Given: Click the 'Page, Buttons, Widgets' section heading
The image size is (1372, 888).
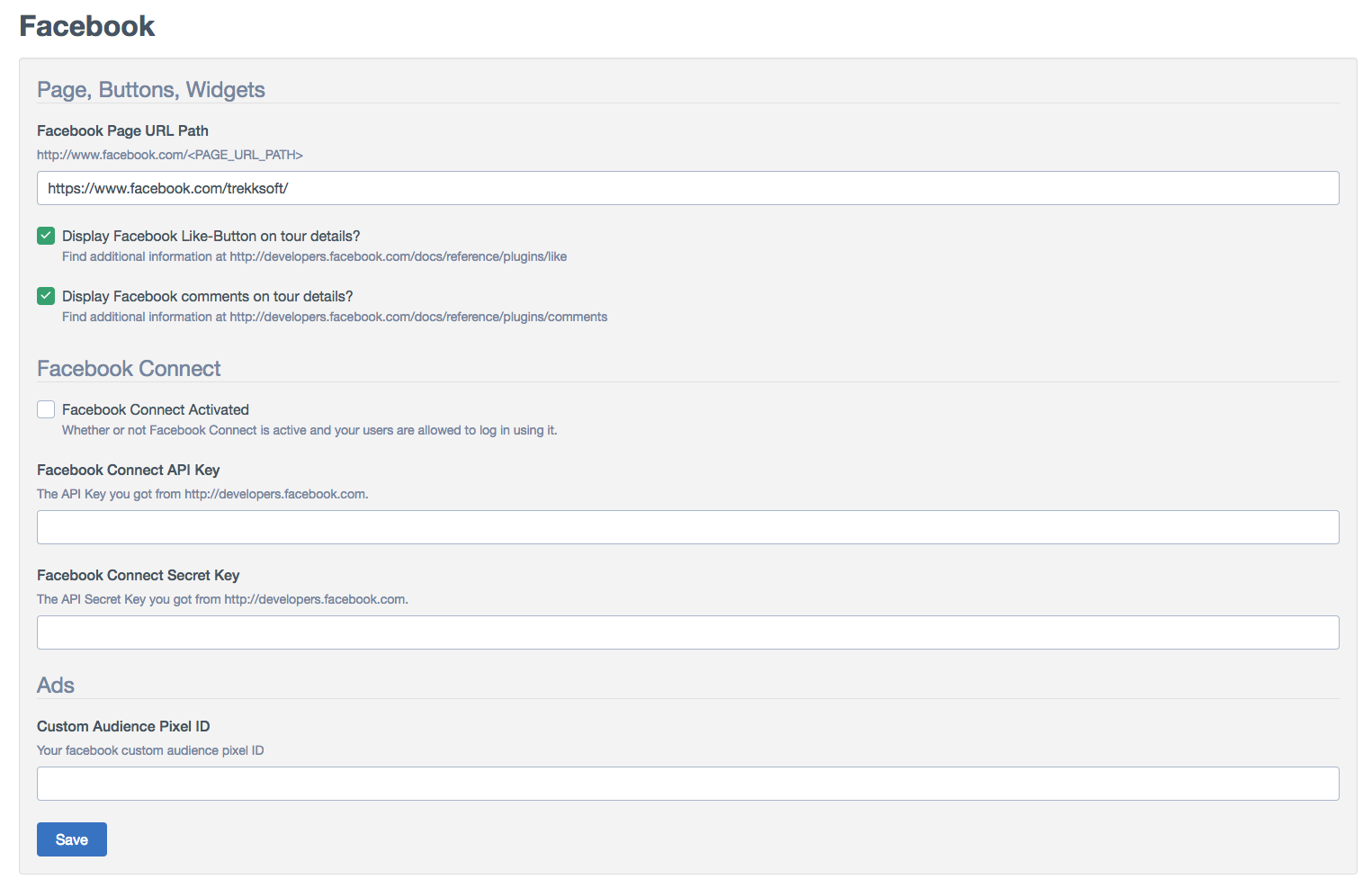Looking at the screenshot, I should point(151,90).
